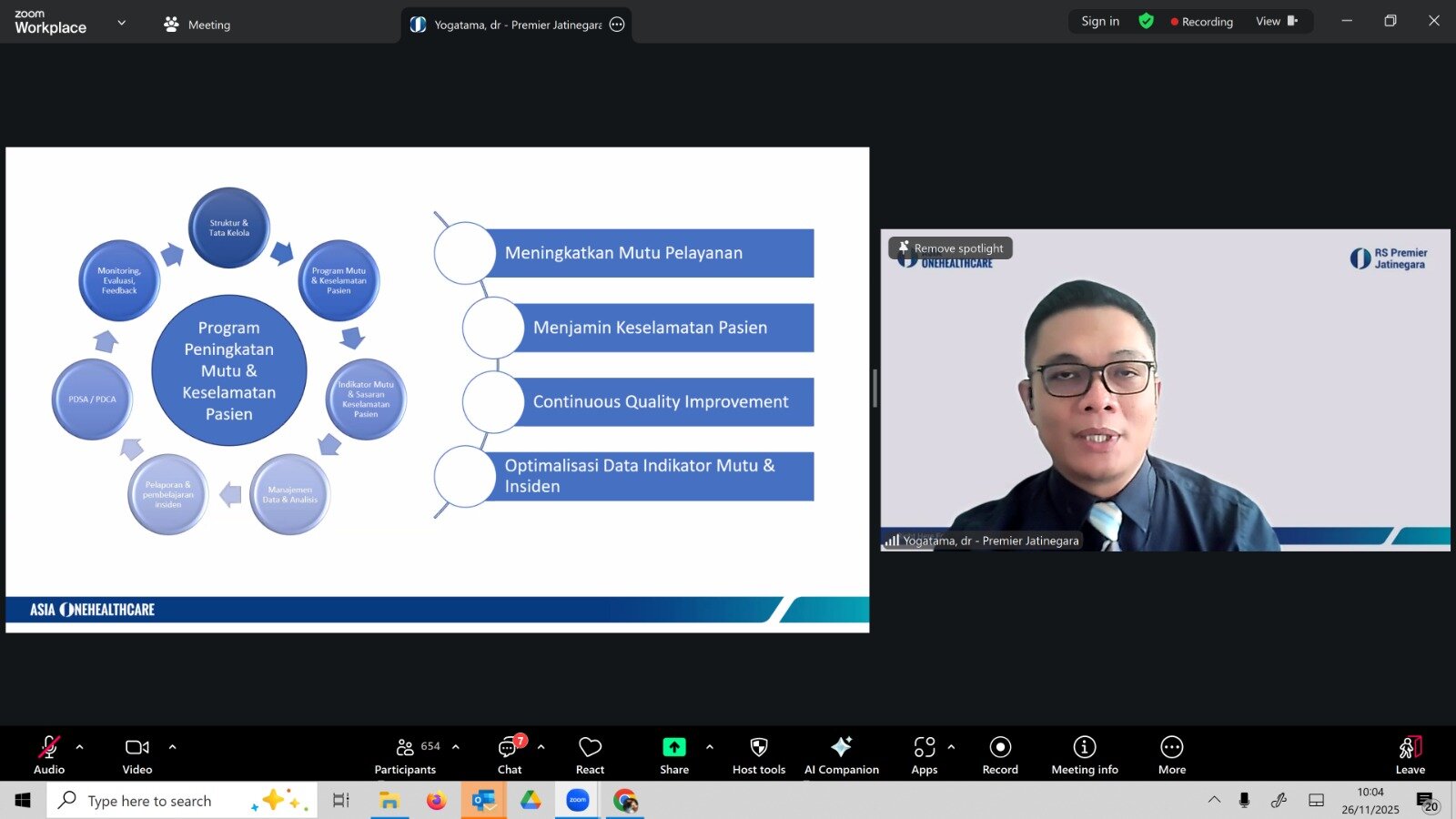This screenshot has height=819, width=1456.
Task: Open Meeting info
Action: click(1084, 755)
